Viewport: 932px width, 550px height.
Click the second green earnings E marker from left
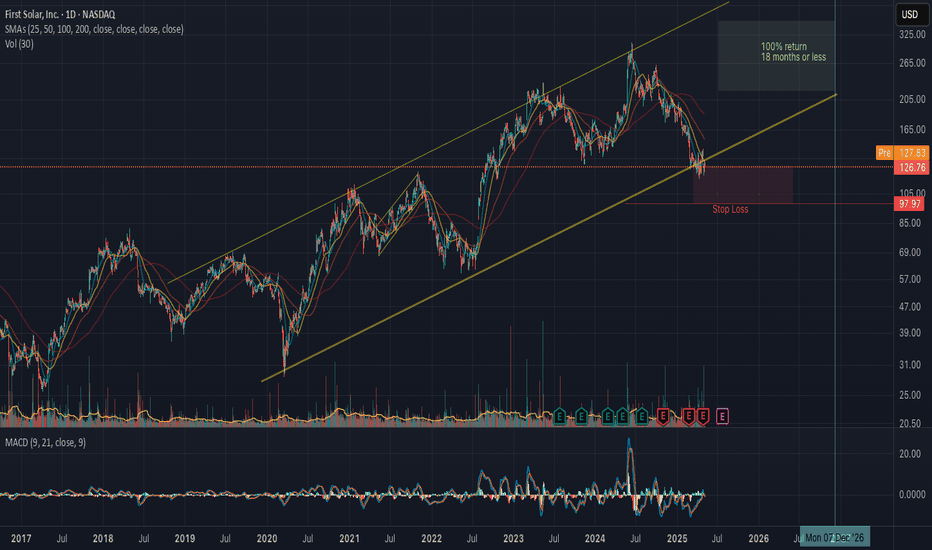tap(581, 416)
